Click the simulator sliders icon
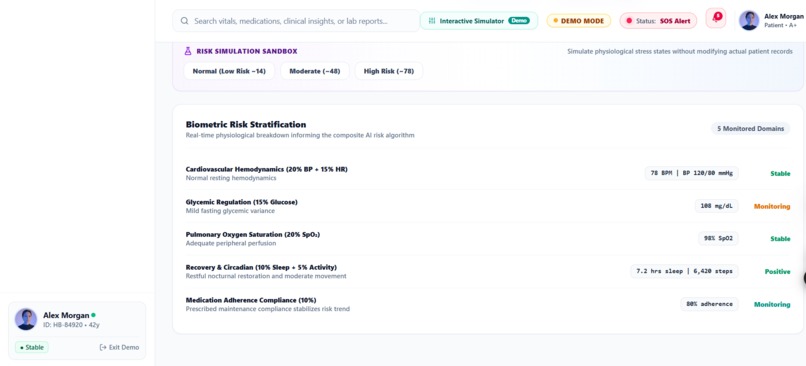Viewport: 806px width, 366px height. coord(432,21)
